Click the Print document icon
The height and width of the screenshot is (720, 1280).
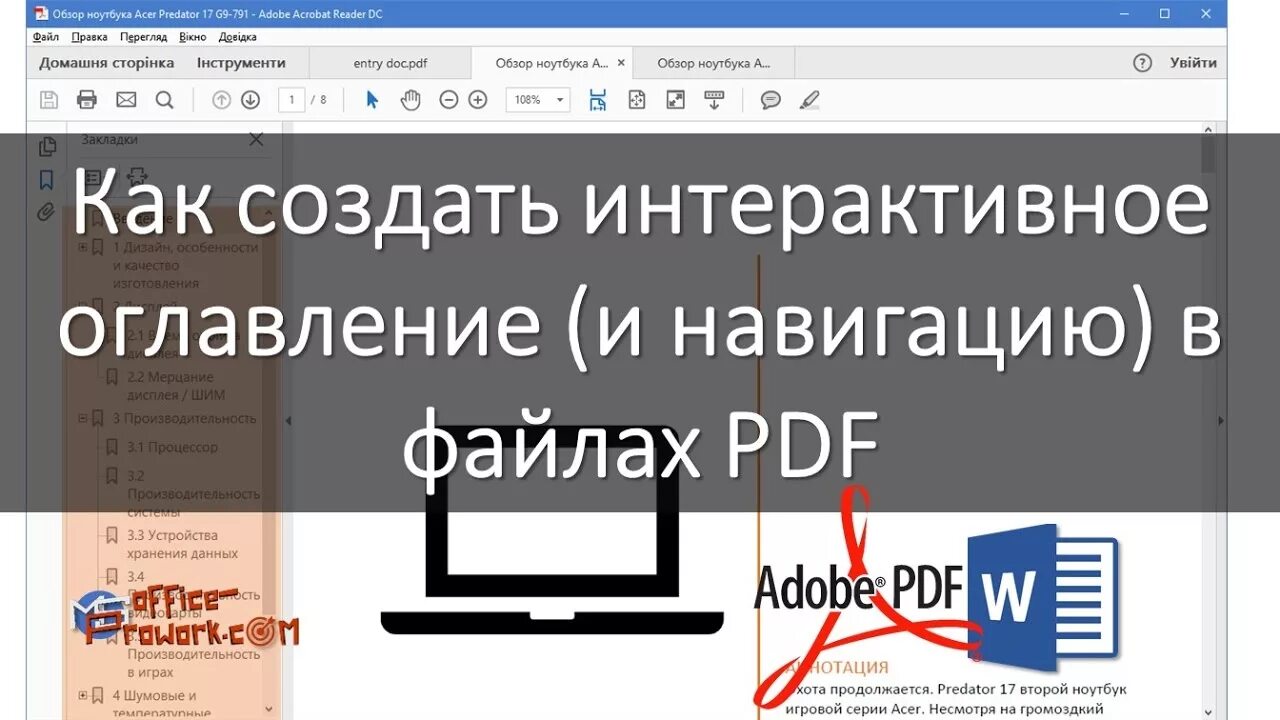(87, 99)
